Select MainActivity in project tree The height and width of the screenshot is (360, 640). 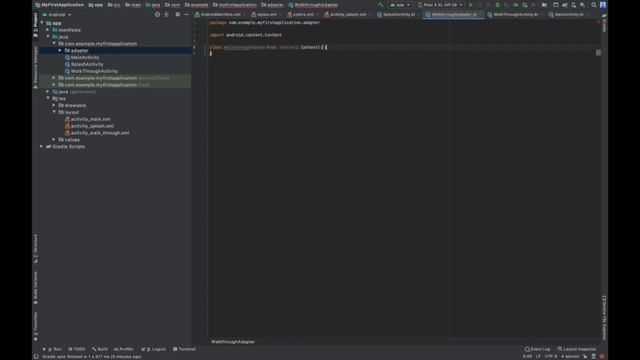point(85,58)
